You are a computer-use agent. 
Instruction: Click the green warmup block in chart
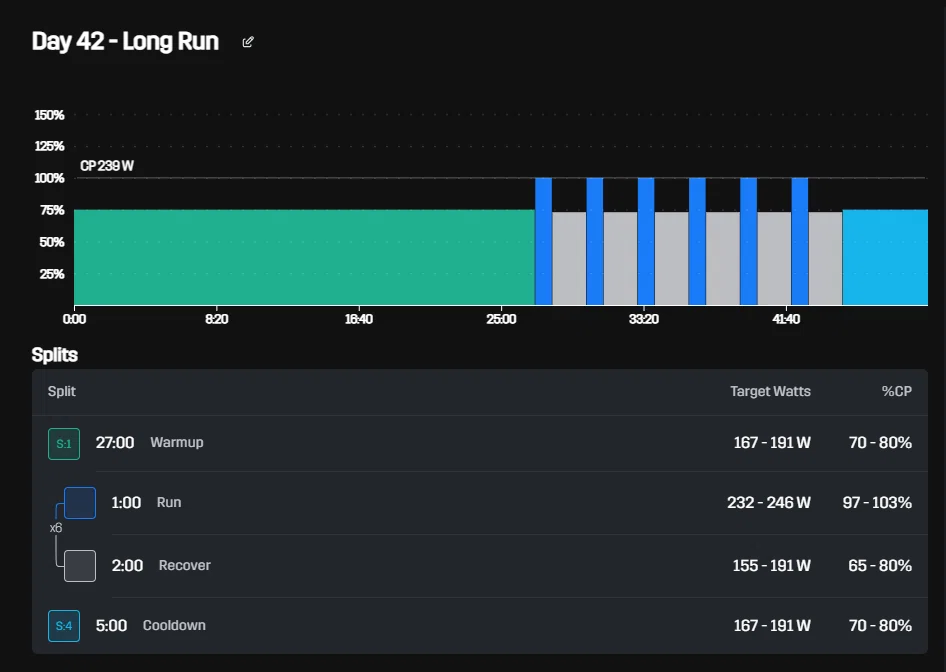304,257
